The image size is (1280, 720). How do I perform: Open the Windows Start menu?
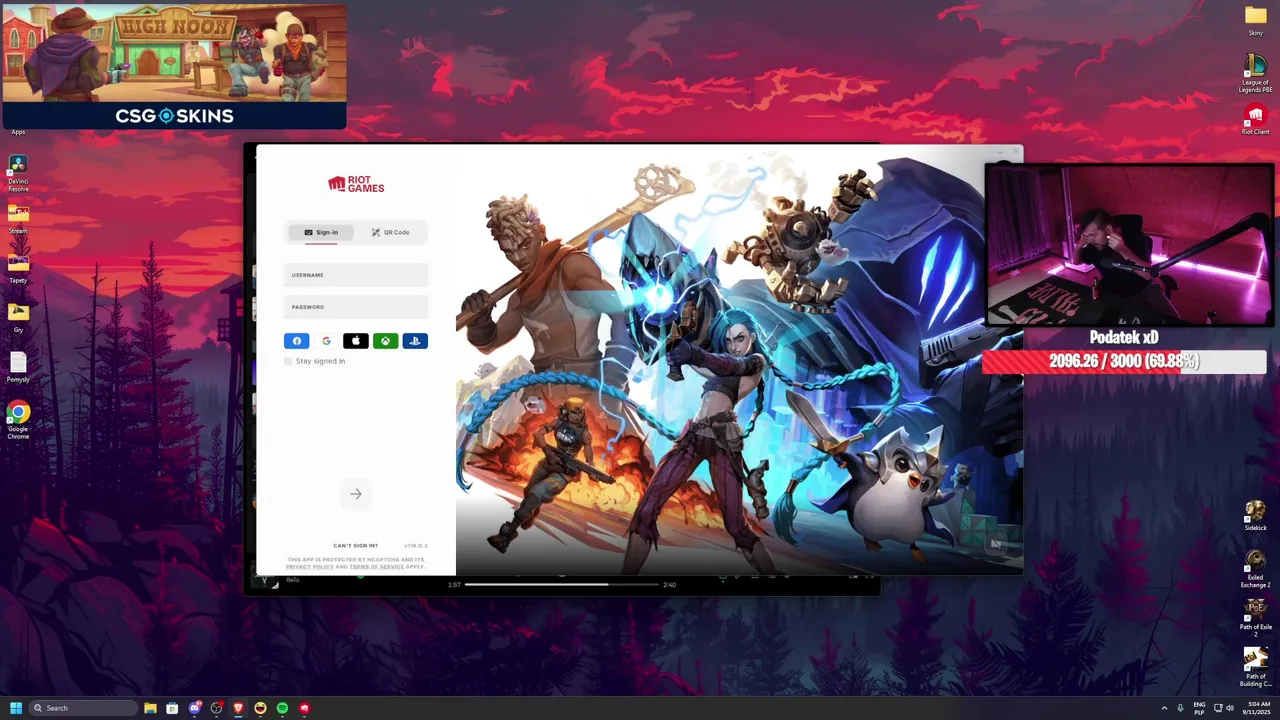coord(16,708)
